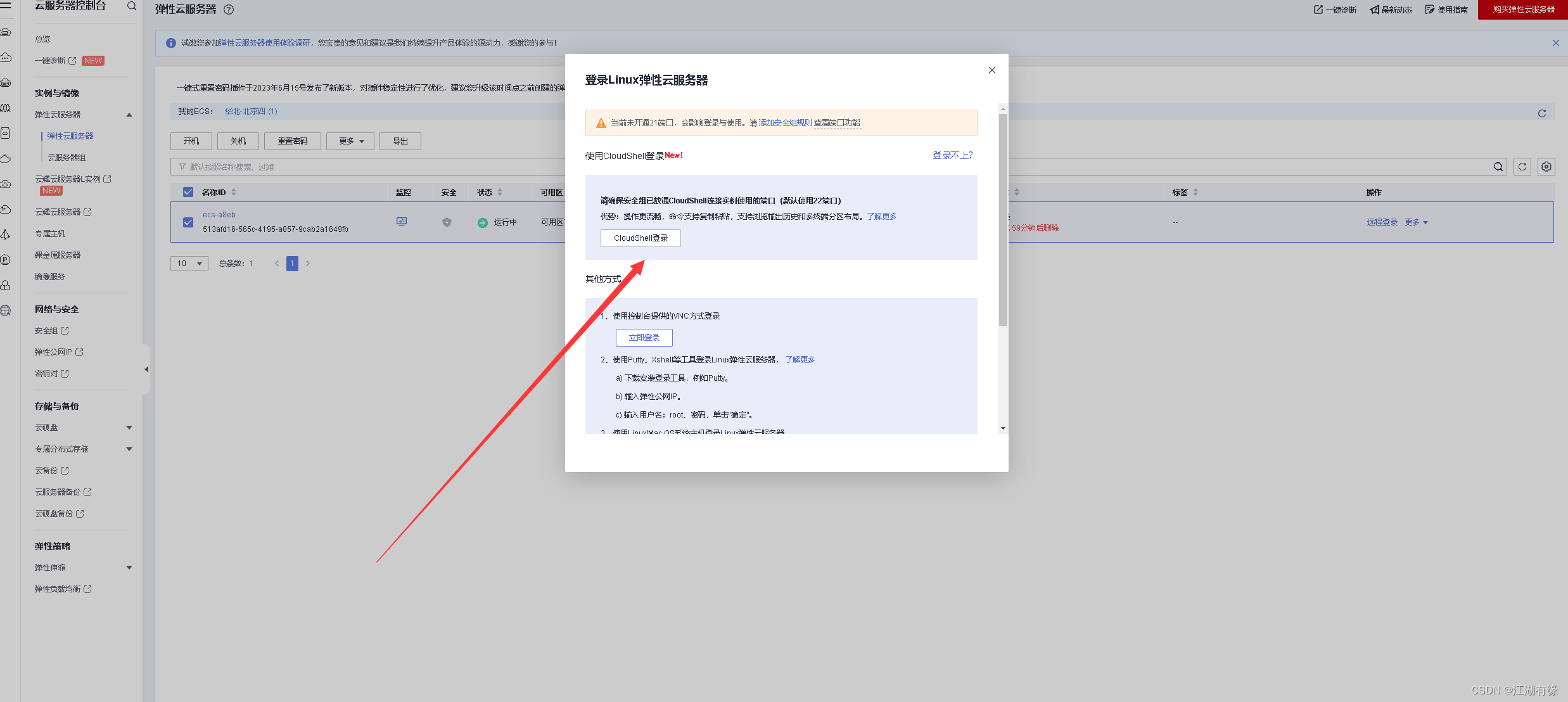Screen dimensions: 1568x702
Task: Click the 立即登录 VNC button
Action: coord(644,338)
